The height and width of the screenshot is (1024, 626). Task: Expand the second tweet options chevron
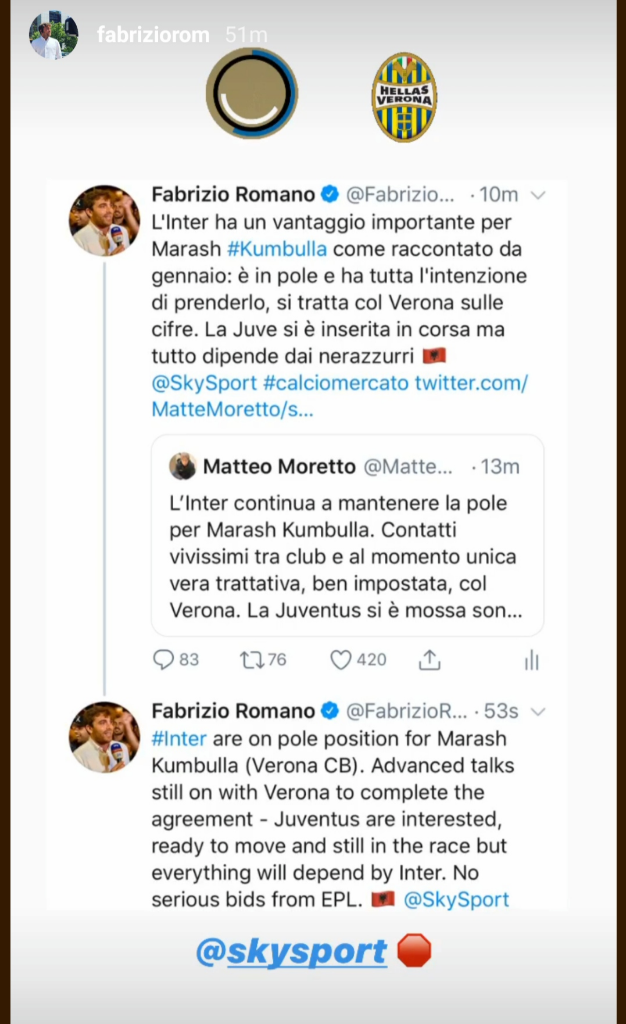pyautogui.click(x=538, y=711)
